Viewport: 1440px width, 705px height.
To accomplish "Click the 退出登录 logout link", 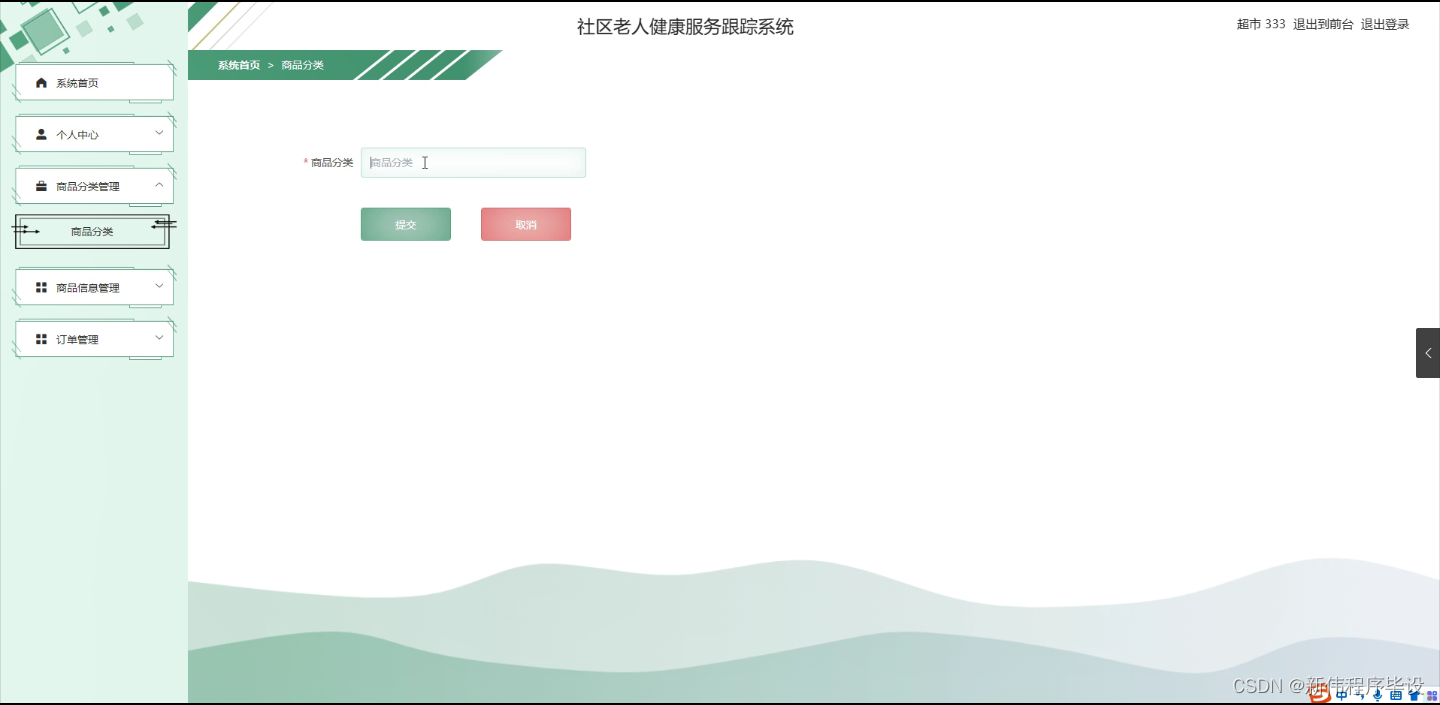I will (1385, 23).
